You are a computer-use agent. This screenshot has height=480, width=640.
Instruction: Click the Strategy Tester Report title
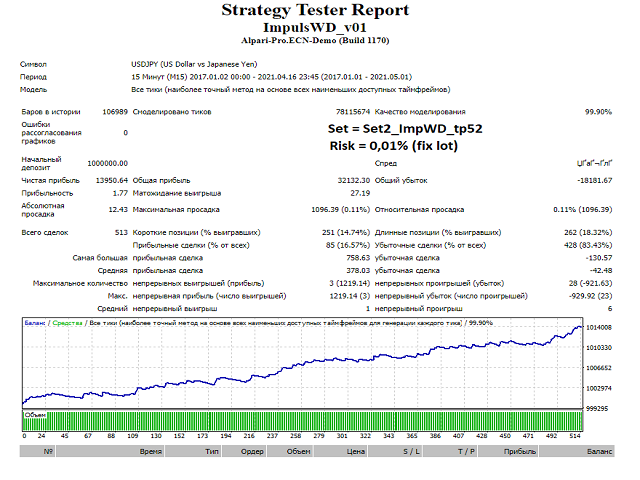tap(314, 11)
